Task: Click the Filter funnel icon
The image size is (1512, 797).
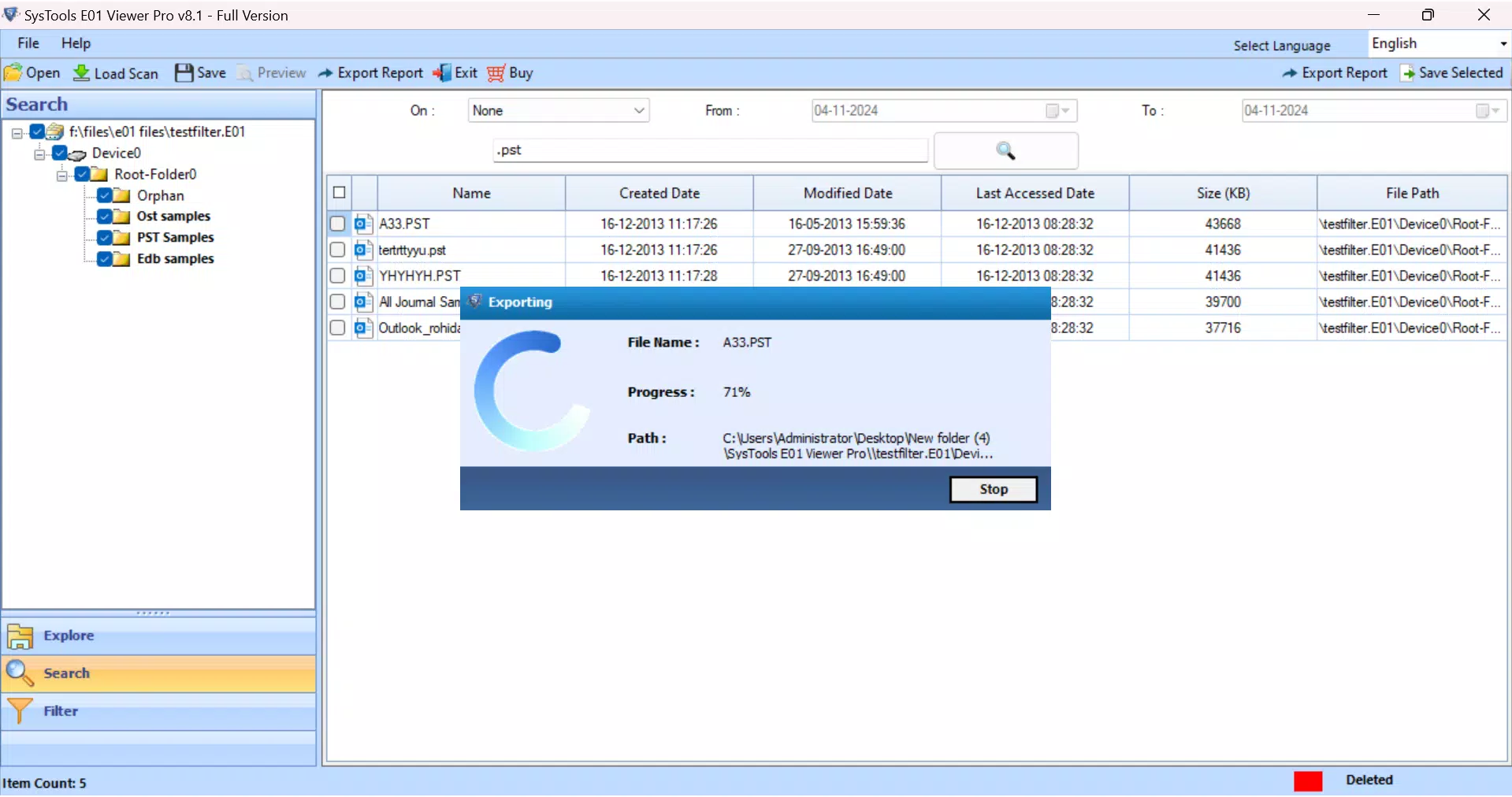Action: click(x=20, y=711)
